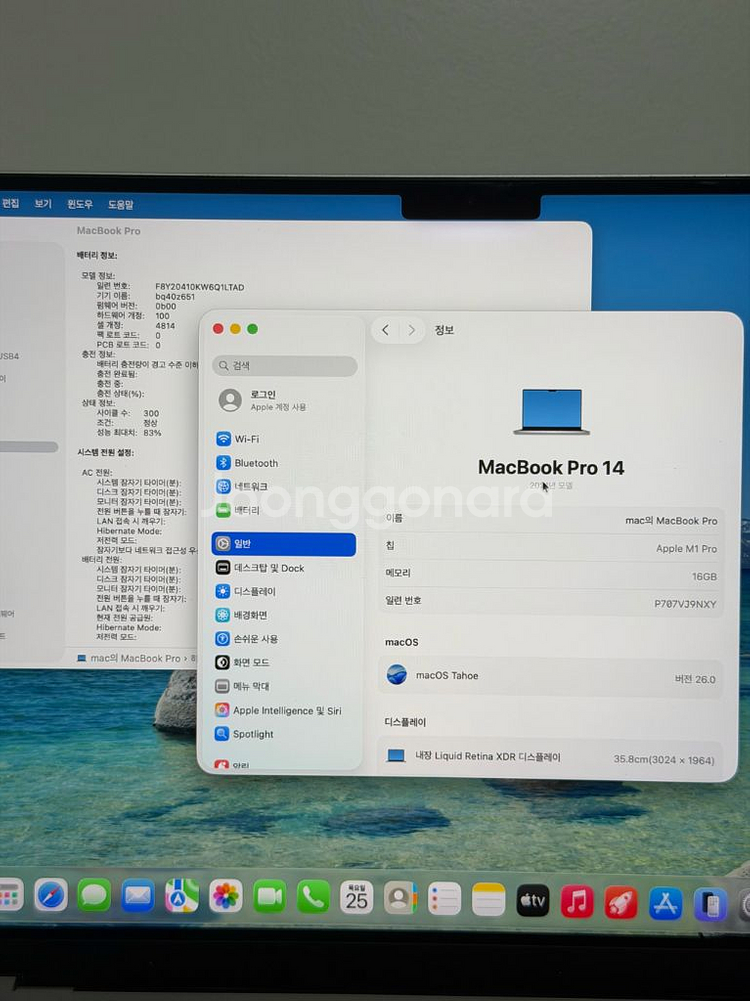
Task: Go back with the left chevron
Action: tap(385, 329)
